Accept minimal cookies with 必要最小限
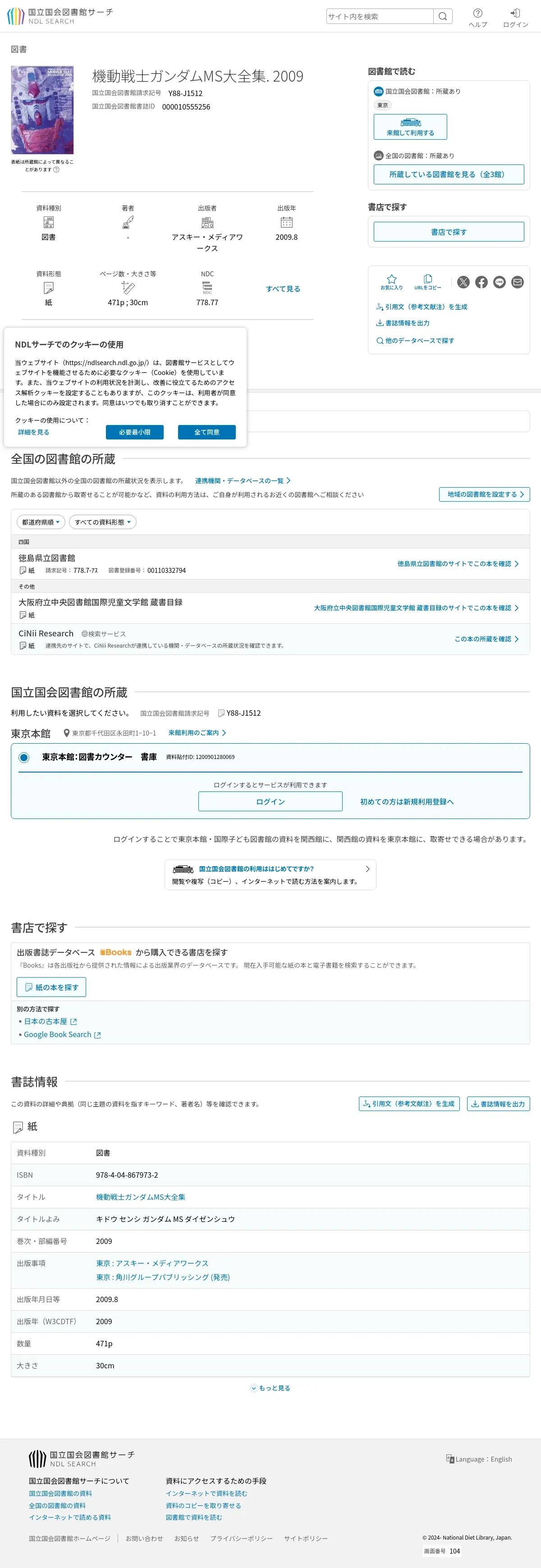 tap(134, 432)
